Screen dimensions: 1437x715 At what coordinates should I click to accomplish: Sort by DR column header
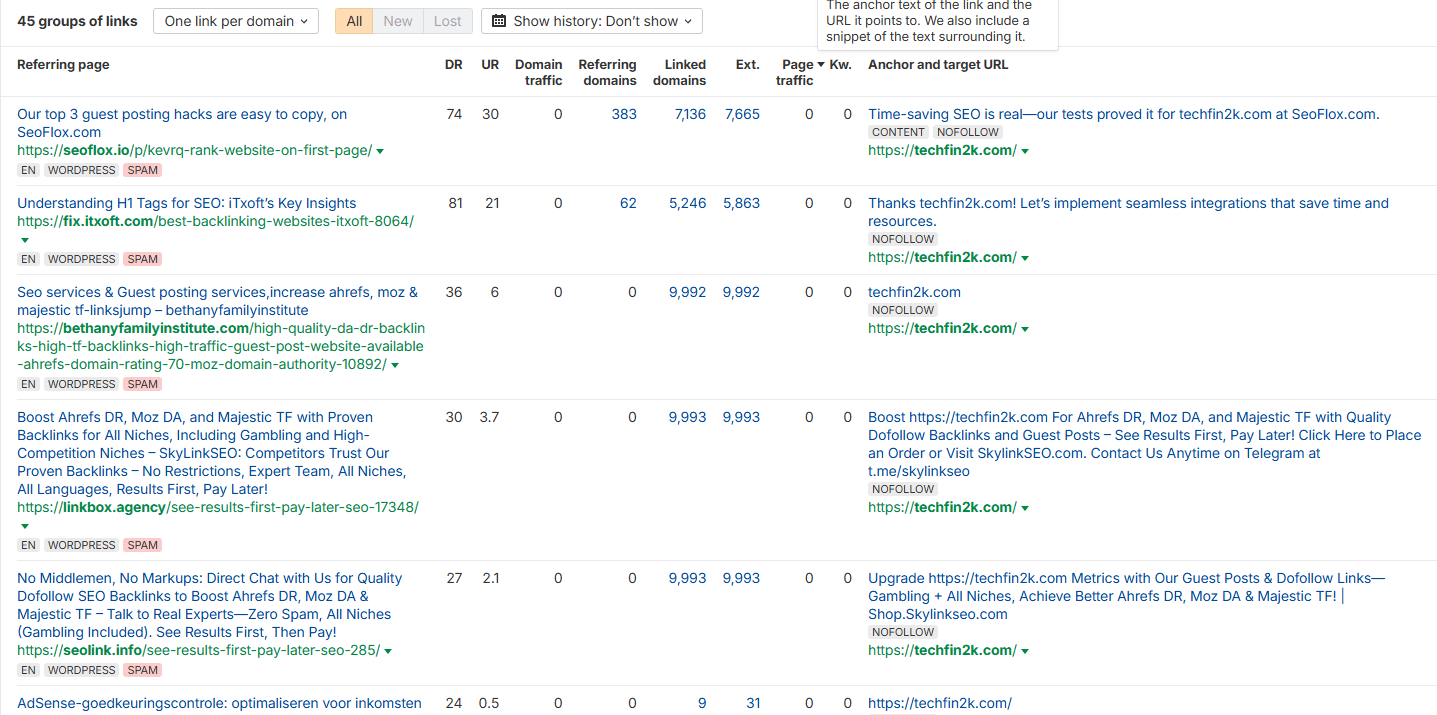pyautogui.click(x=453, y=65)
